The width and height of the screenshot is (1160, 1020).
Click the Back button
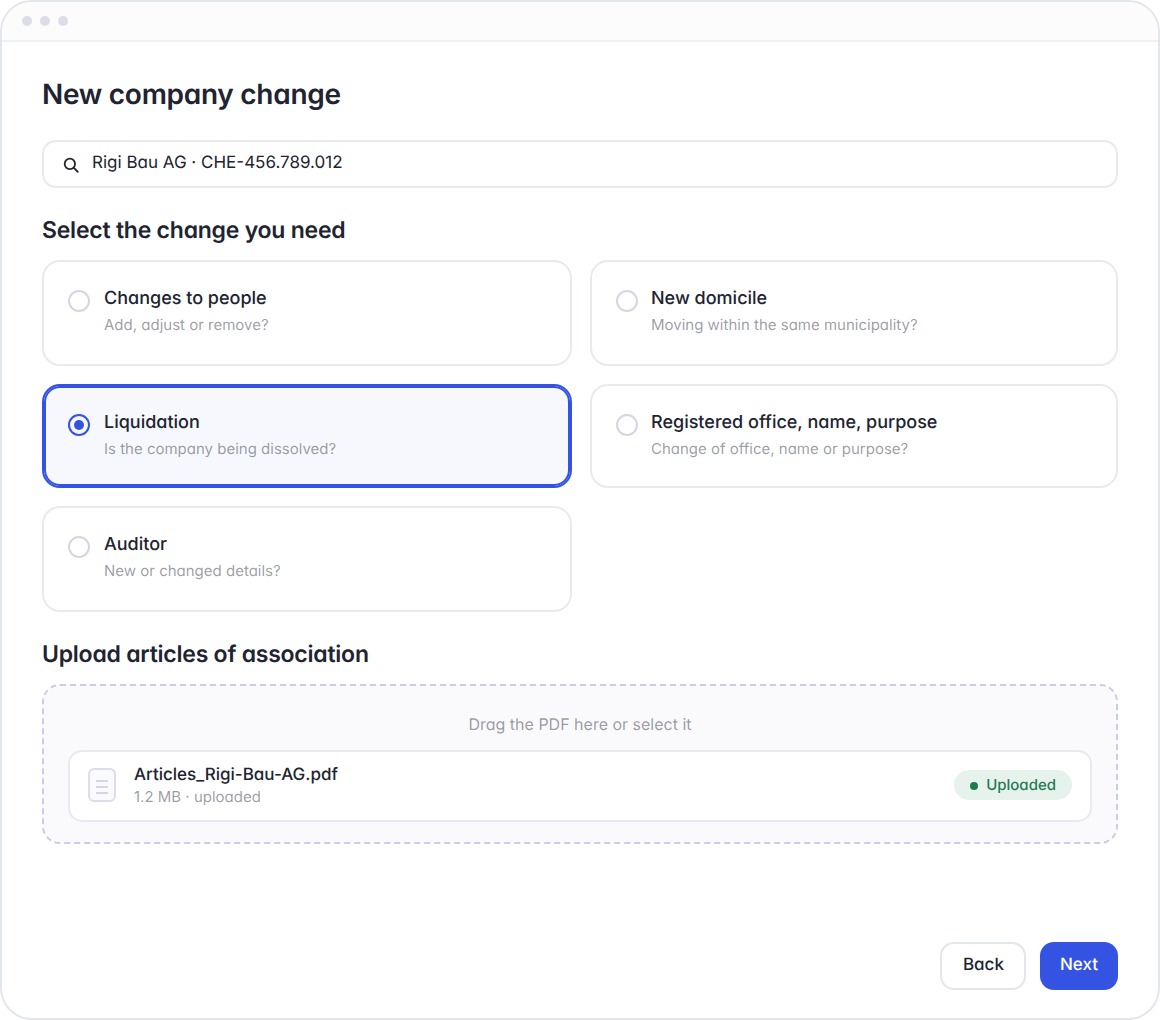coord(982,965)
